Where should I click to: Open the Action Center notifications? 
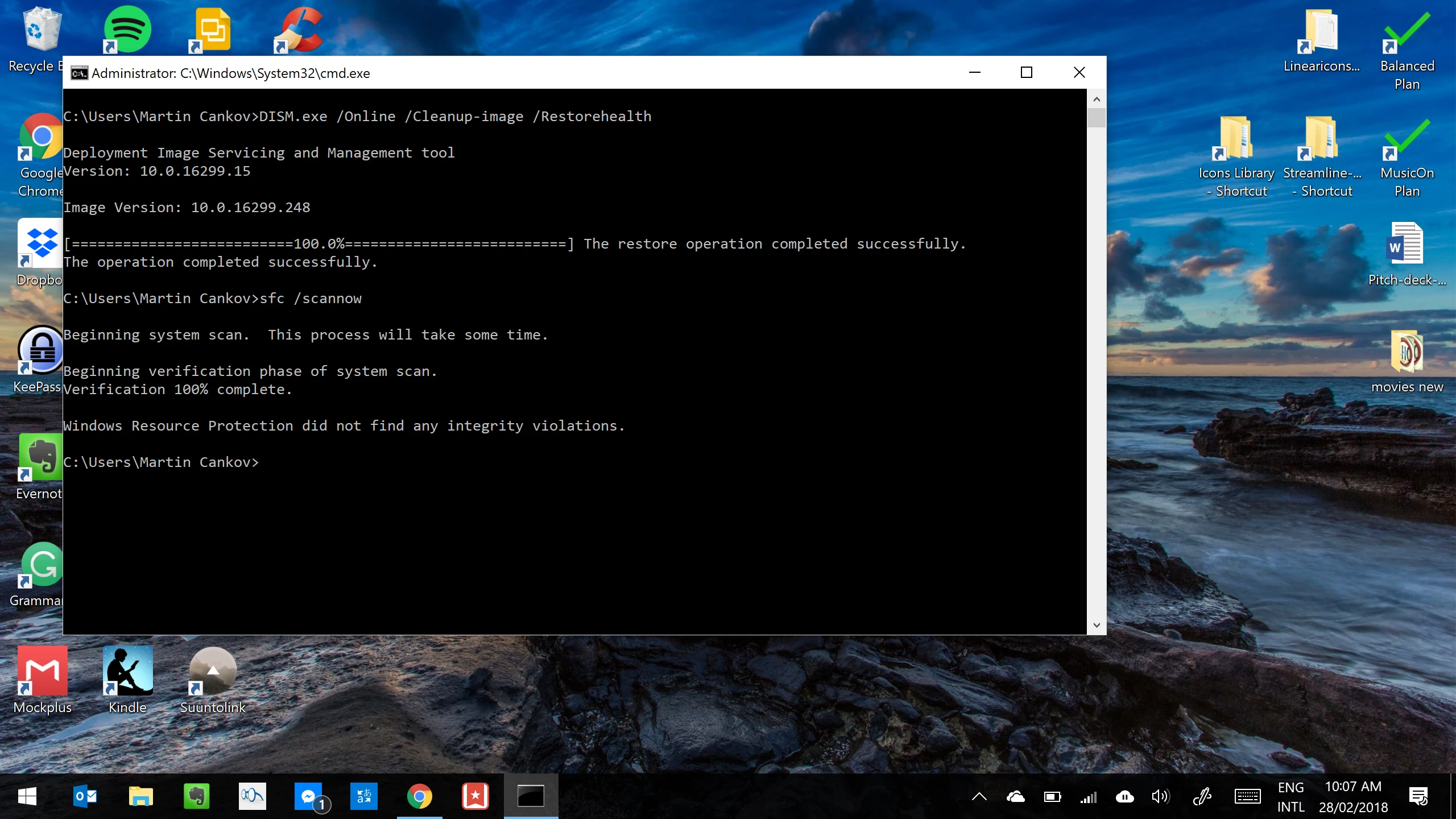point(1418,797)
